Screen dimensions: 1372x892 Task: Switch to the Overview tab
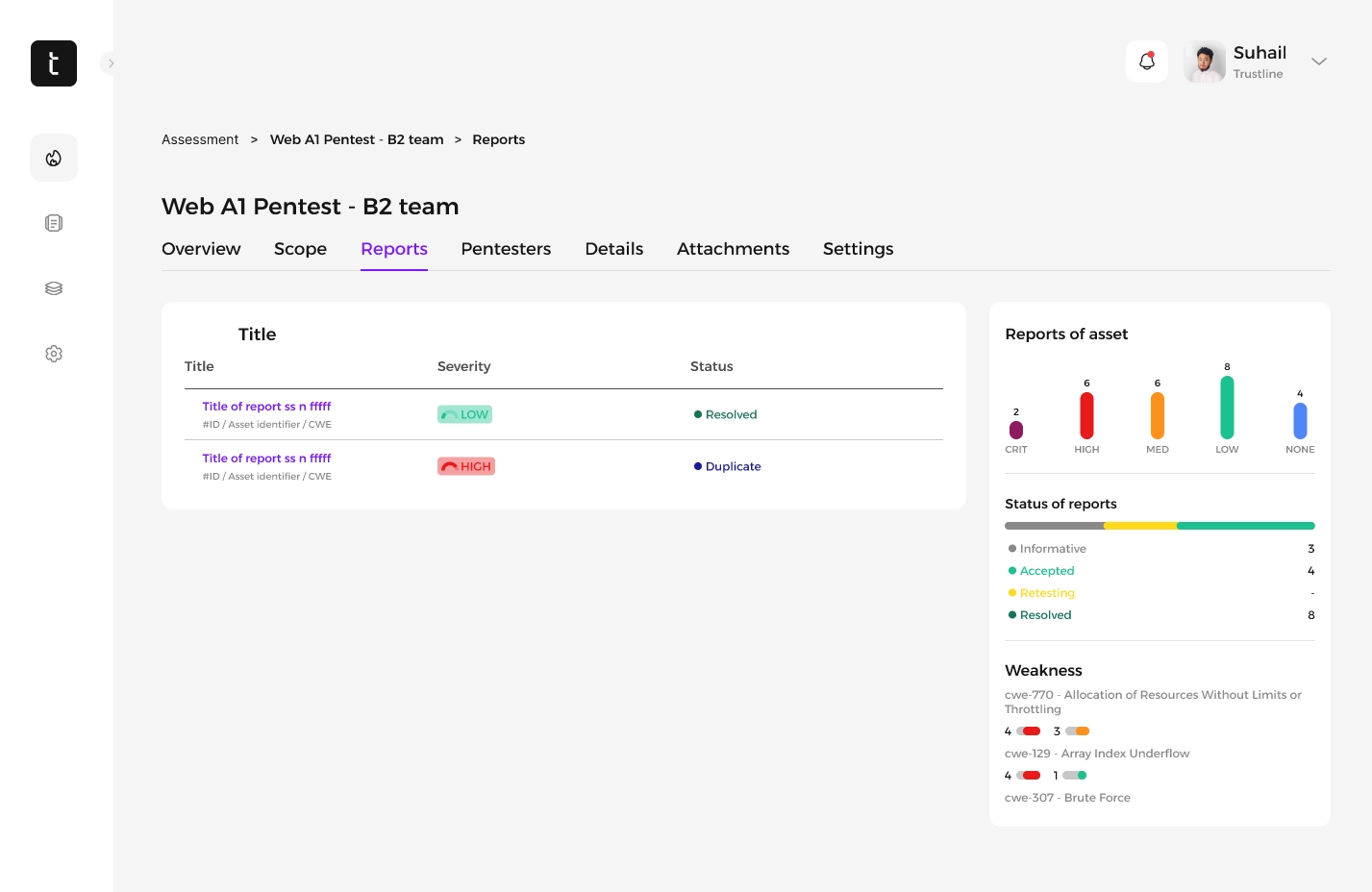[x=201, y=249]
